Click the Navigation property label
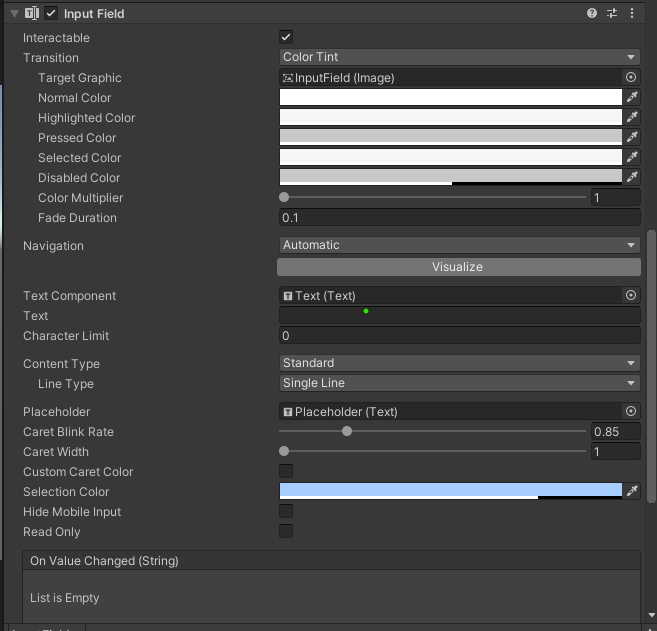The height and width of the screenshot is (631, 657). pyautogui.click(x=53, y=246)
